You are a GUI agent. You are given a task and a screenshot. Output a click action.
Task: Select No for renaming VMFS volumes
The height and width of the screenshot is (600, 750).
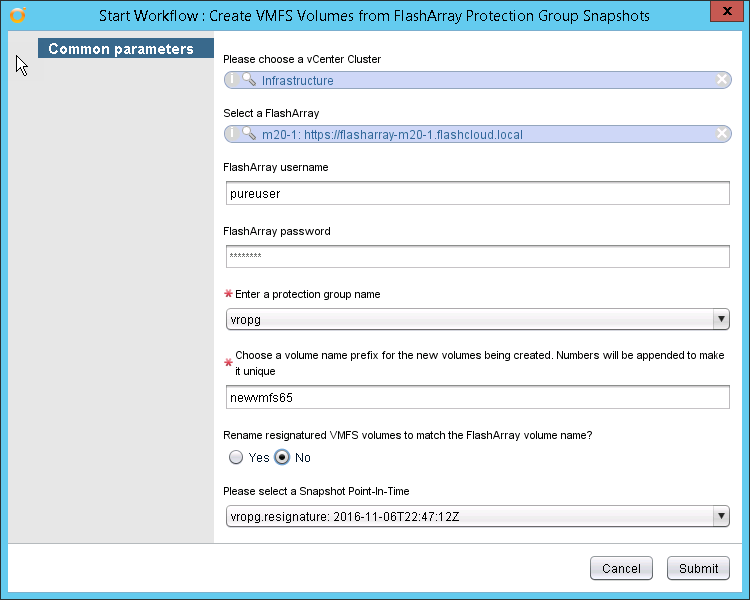[282, 457]
